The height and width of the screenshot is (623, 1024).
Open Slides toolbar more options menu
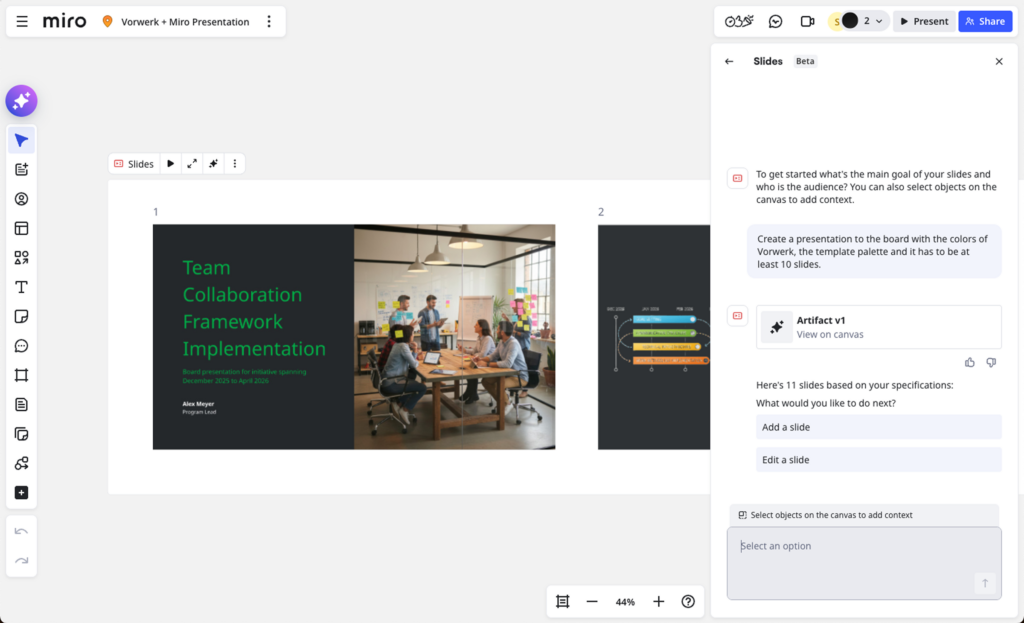[235, 163]
